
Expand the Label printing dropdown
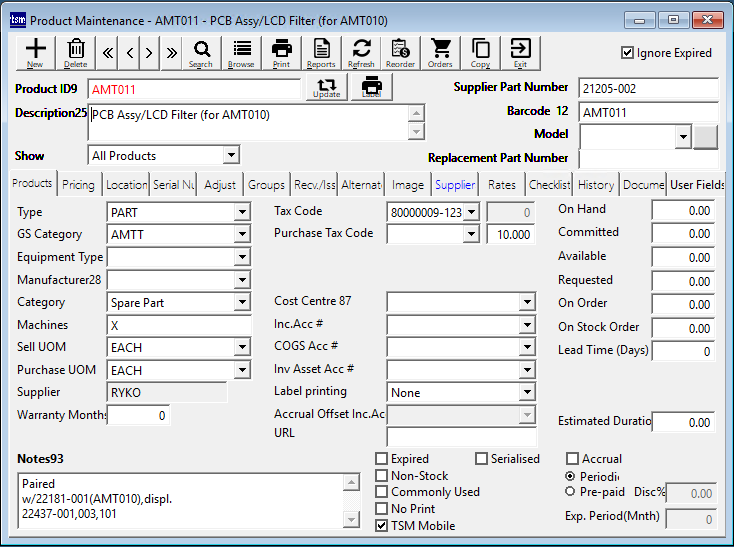click(529, 393)
